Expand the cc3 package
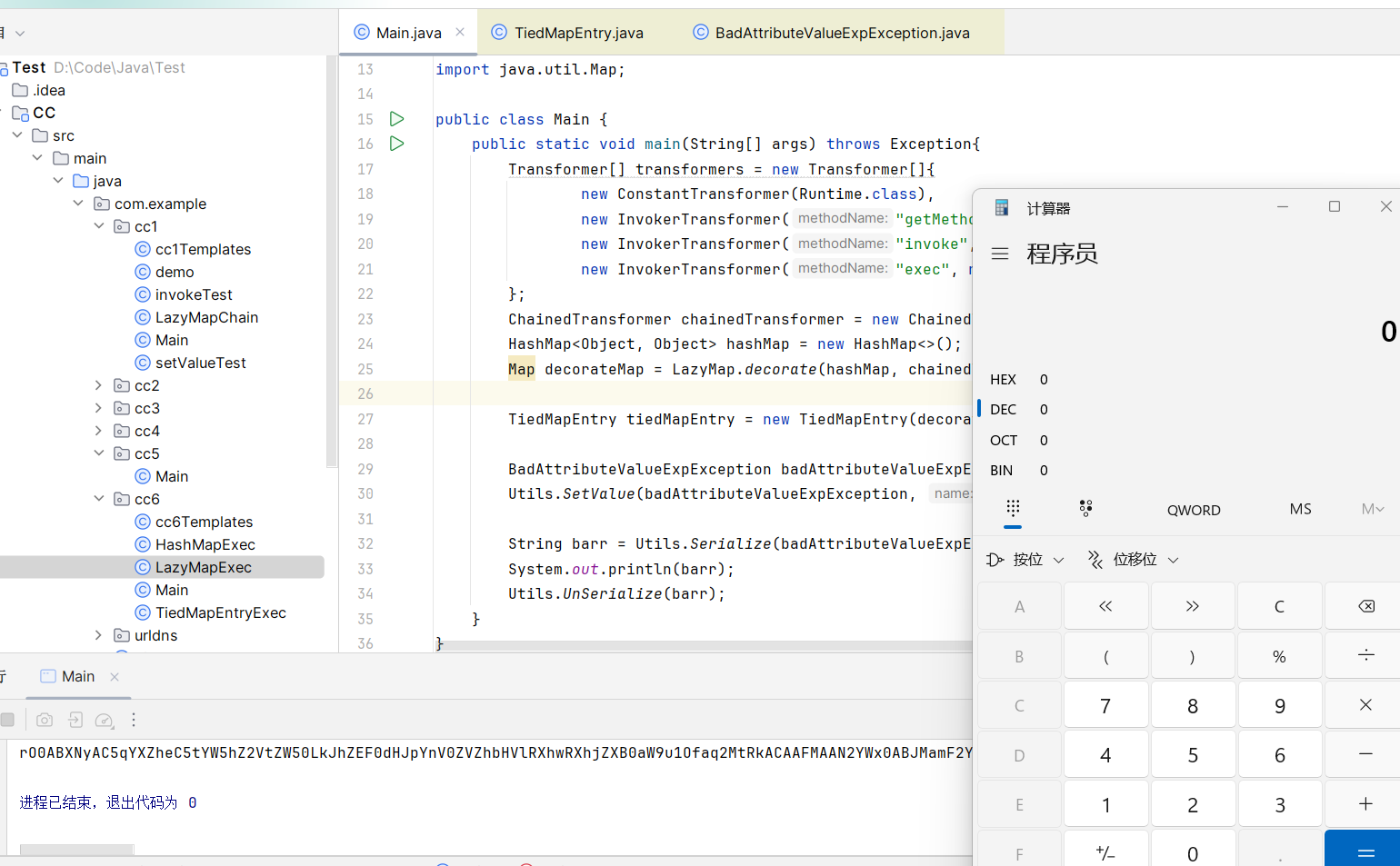 coord(98,408)
